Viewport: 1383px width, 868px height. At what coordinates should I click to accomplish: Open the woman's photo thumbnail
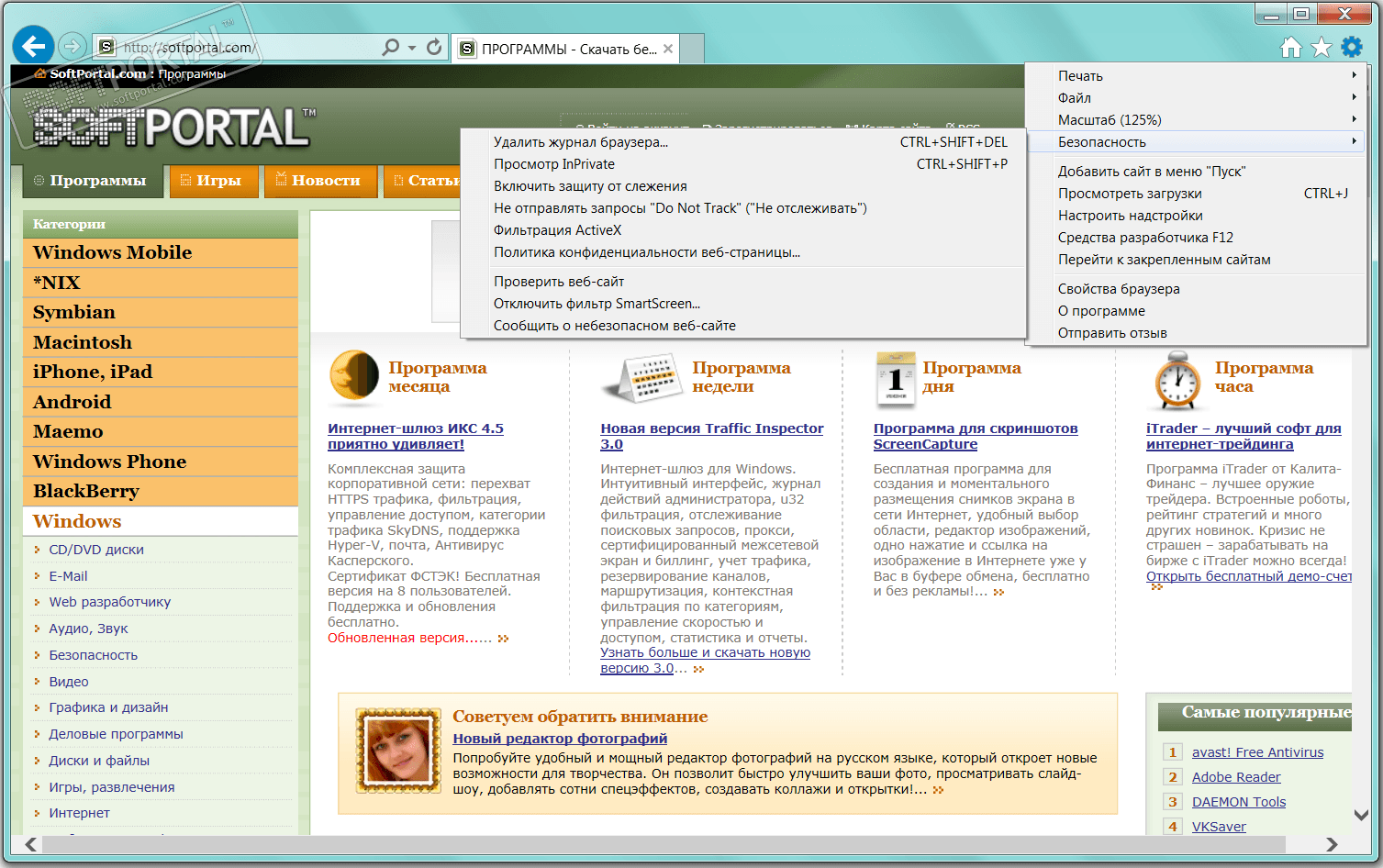398,750
